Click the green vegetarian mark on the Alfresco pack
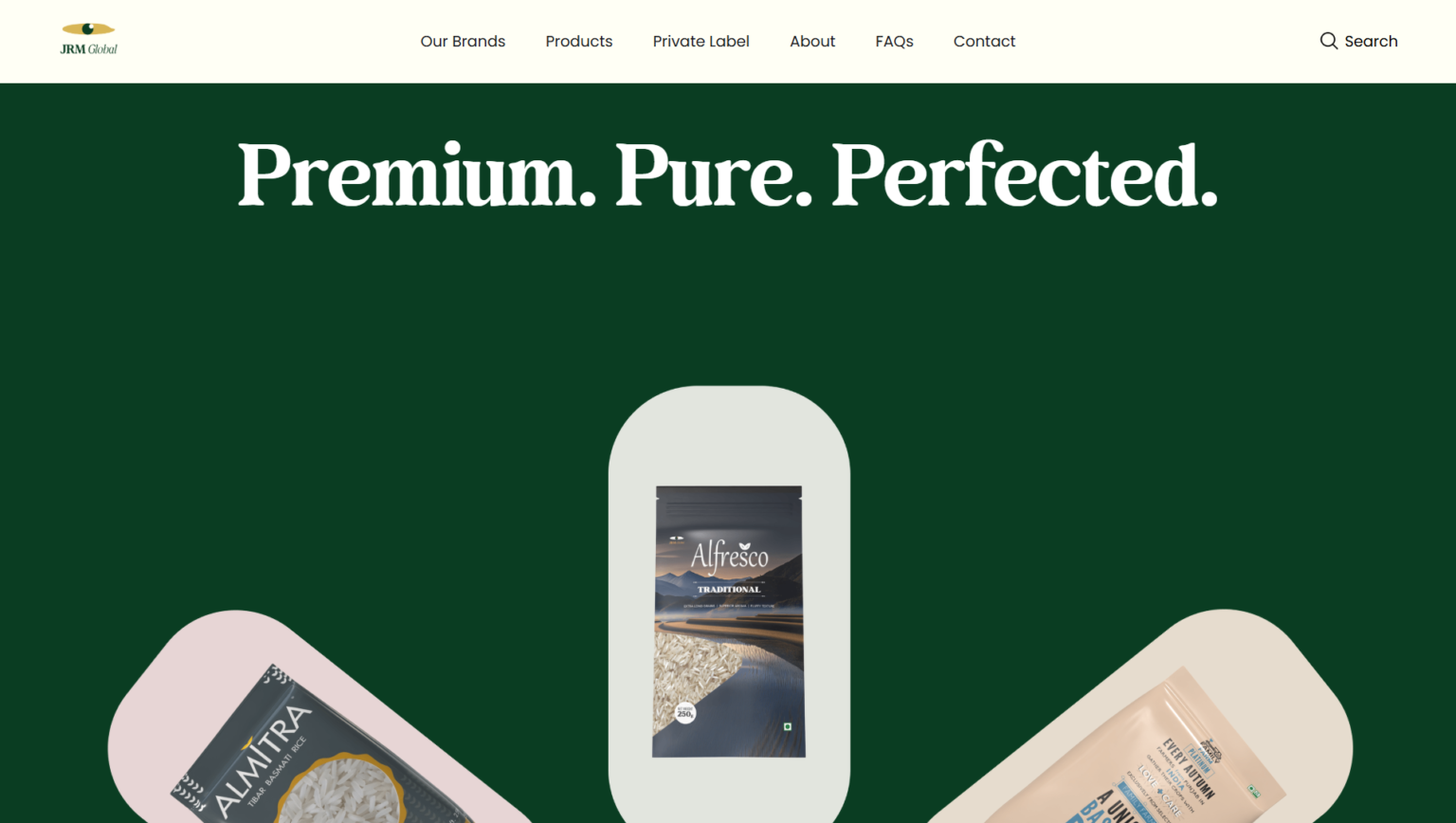The width and height of the screenshot is (1456, 823). [x=788, y=727]
